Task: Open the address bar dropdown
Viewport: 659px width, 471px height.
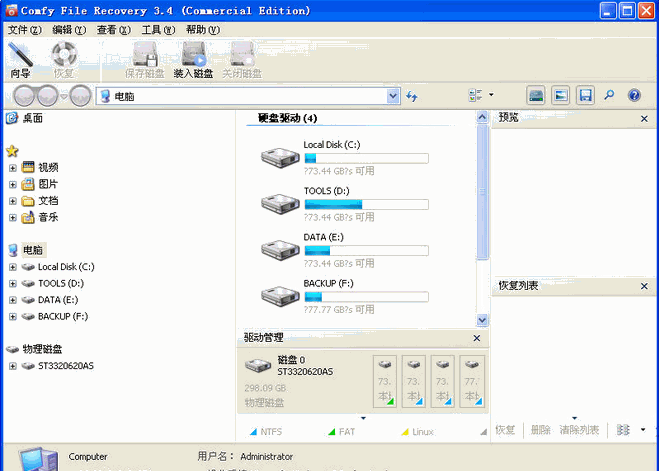Action: coord(393,96)
